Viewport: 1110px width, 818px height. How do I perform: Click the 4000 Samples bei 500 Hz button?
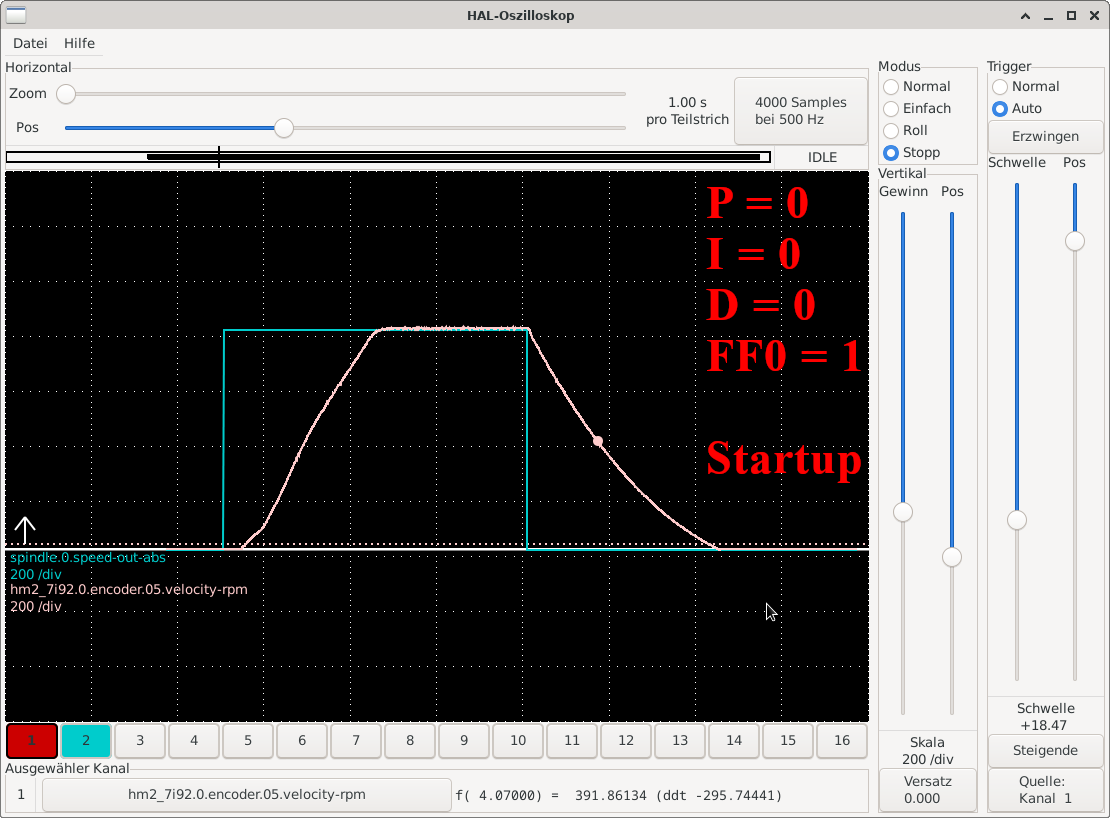pos(801,110)
